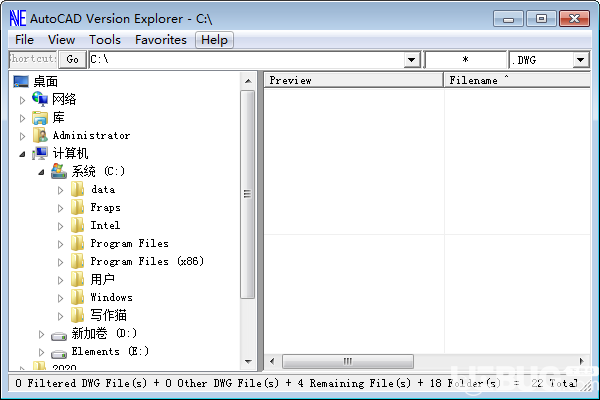This screenshot has width=600, height=400.
Task: Click the file list horizontal scrollbar thumb
Action: [x=347, y=361]
